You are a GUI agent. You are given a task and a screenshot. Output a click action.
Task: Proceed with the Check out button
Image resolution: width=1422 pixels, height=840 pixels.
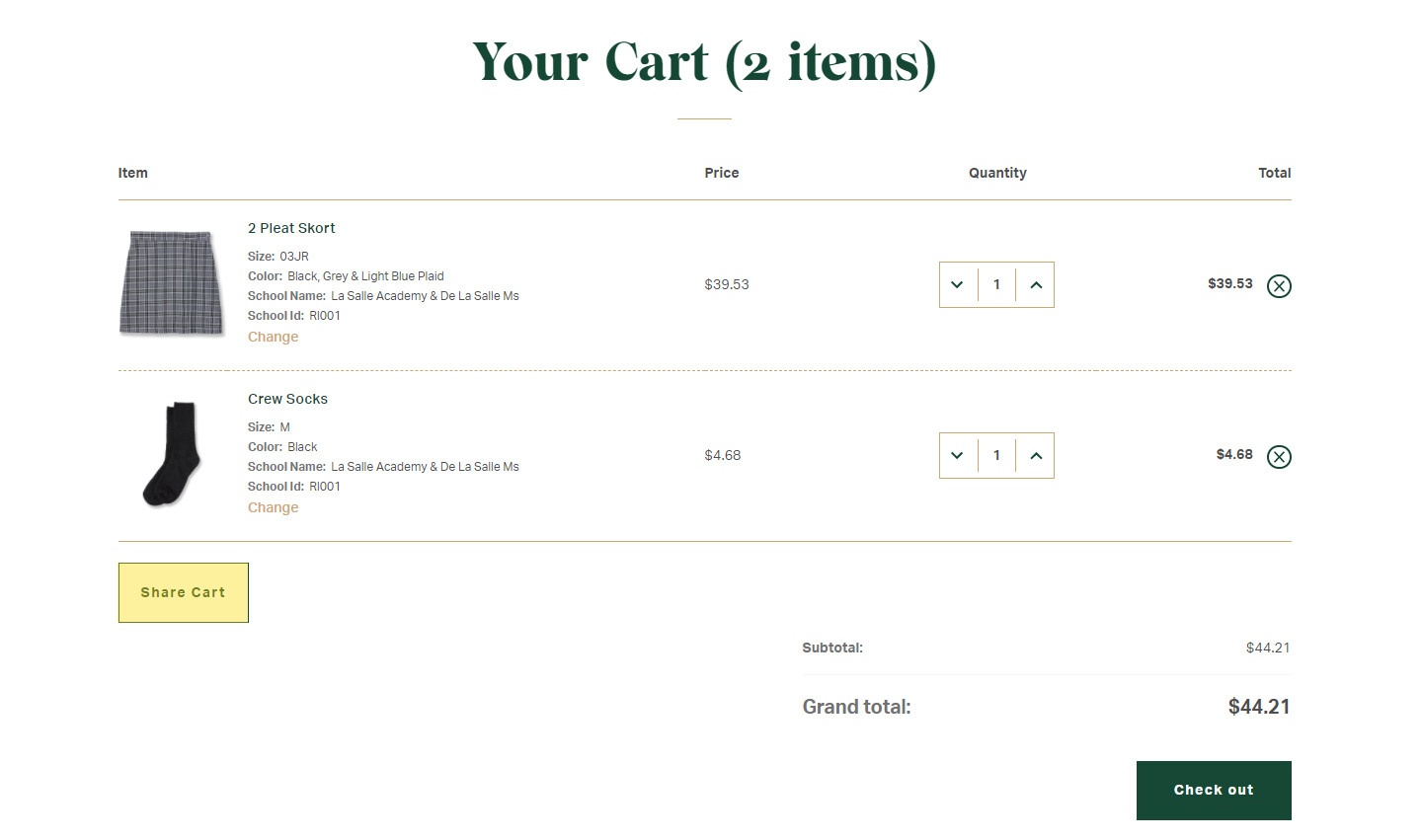[1214, 790]
